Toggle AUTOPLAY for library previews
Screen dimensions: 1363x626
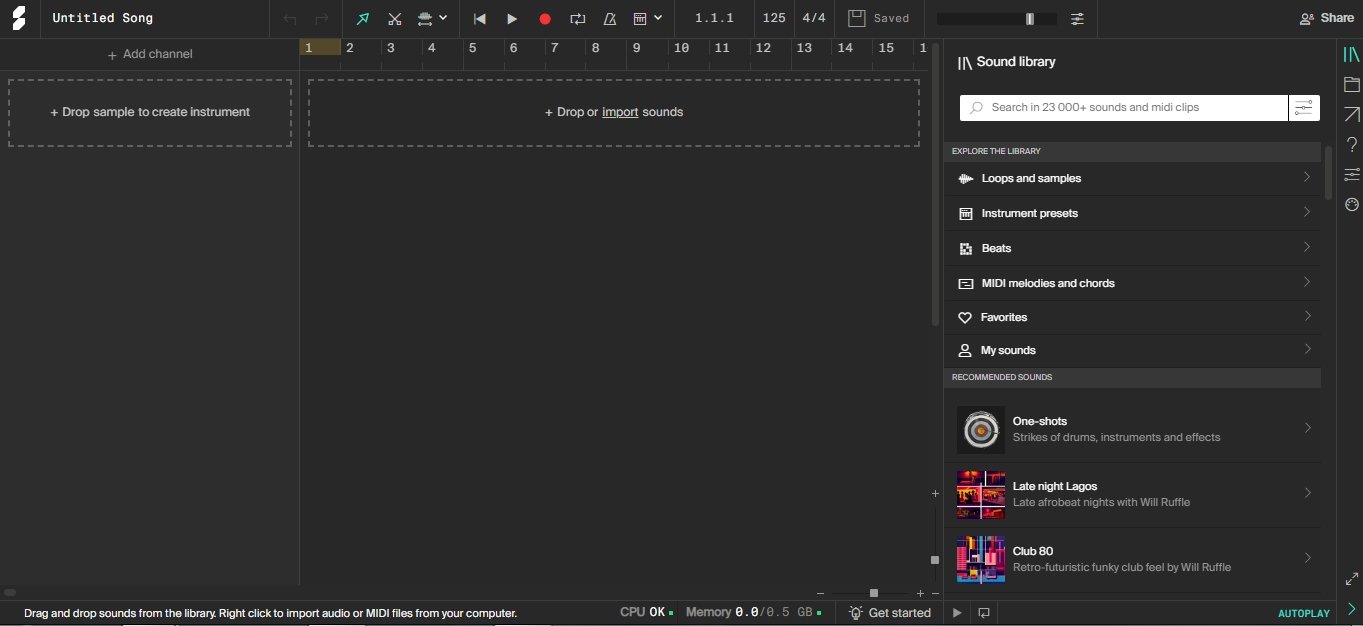click(1303, 613)
